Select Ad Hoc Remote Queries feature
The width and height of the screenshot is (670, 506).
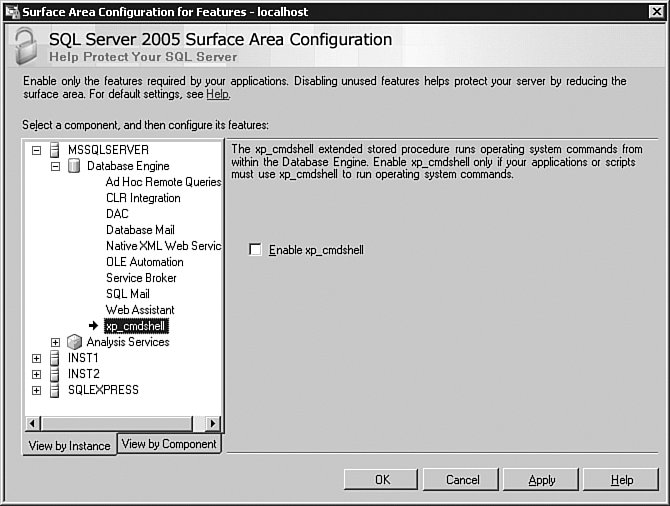(x=163, y=182)
